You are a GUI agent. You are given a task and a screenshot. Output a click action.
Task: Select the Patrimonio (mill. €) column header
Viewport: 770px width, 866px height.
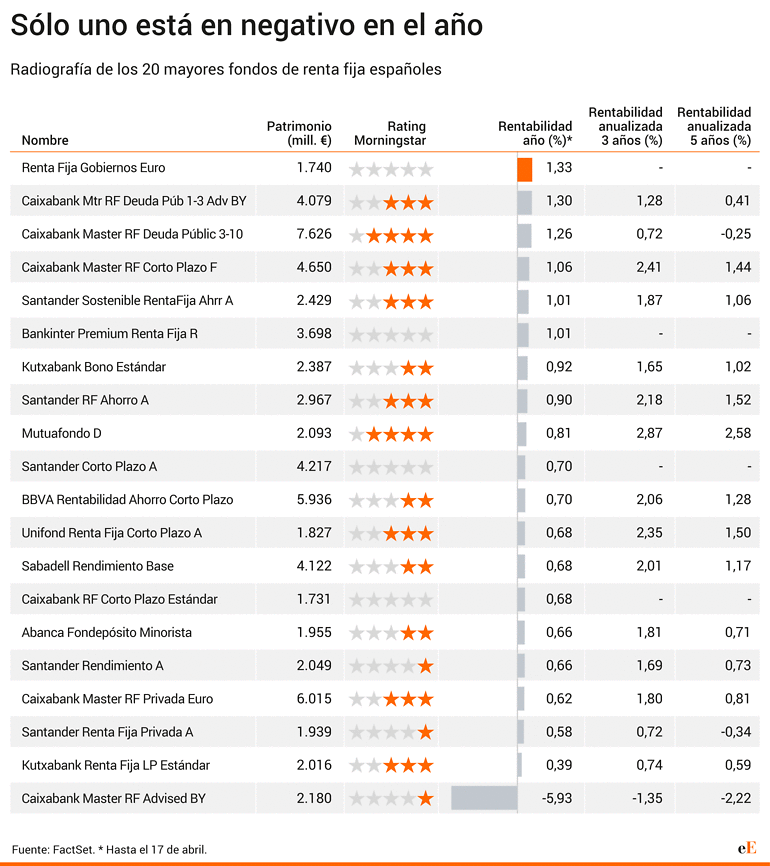[x=299, y=133]
